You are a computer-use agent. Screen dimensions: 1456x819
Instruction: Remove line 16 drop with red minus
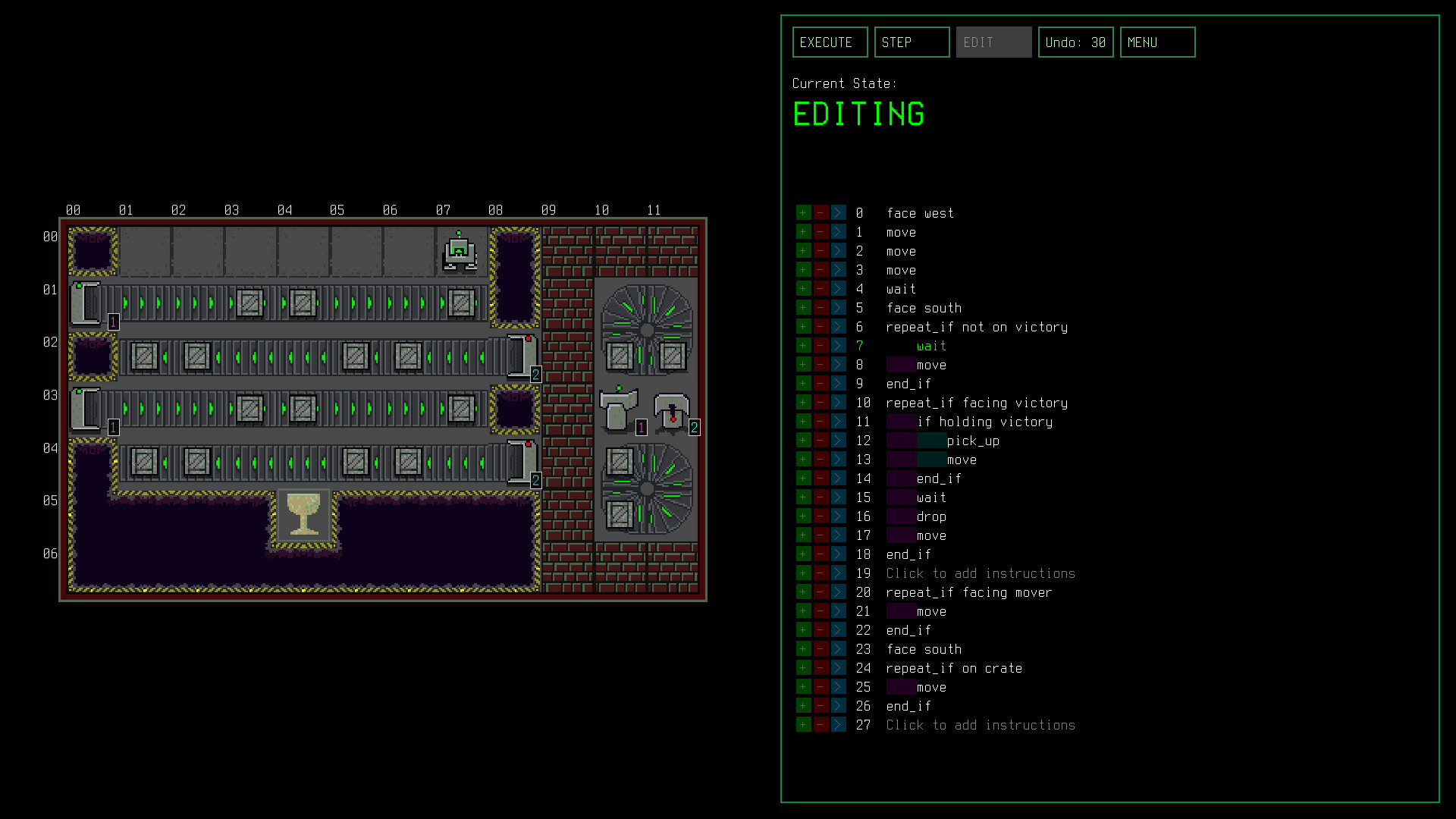(821, 516)
